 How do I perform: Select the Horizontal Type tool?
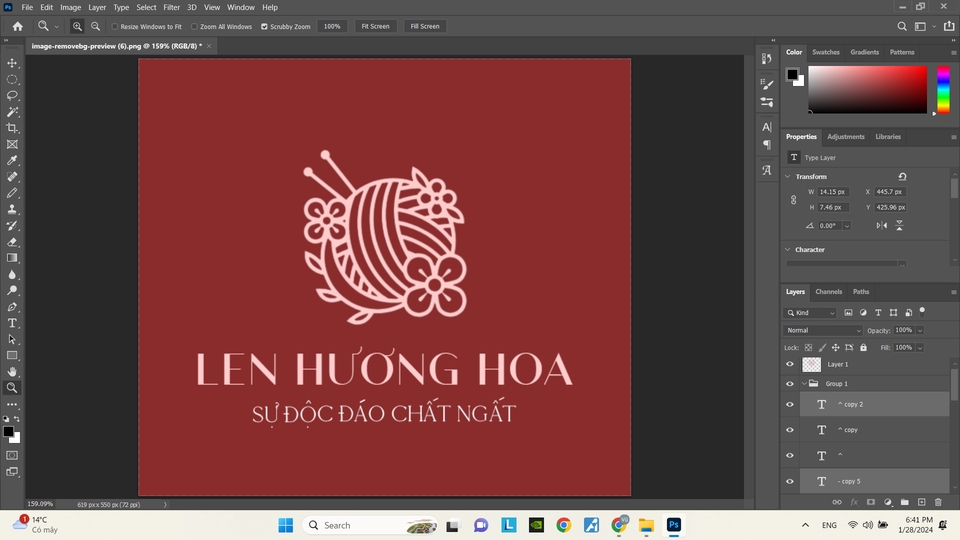[x=12, y=323]
